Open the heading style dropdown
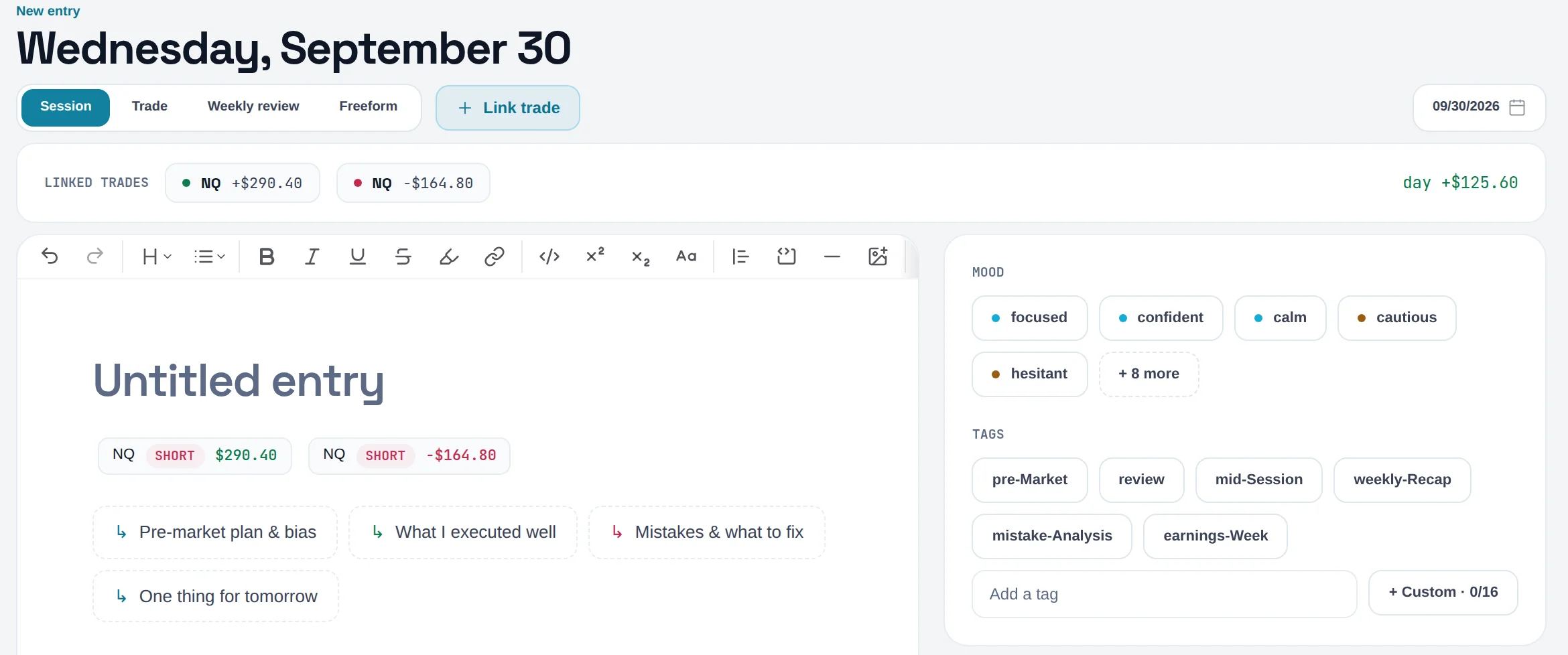Screen dimensions: 1568x655 [x=157, y=257]
